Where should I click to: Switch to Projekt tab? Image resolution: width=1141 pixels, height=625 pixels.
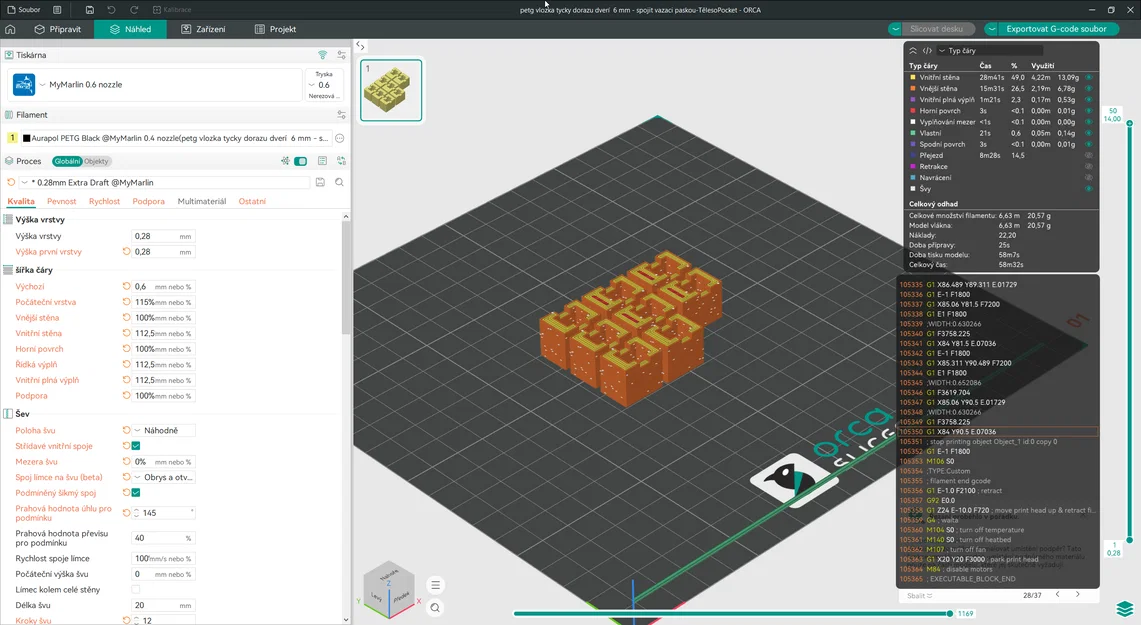[275, 29]
